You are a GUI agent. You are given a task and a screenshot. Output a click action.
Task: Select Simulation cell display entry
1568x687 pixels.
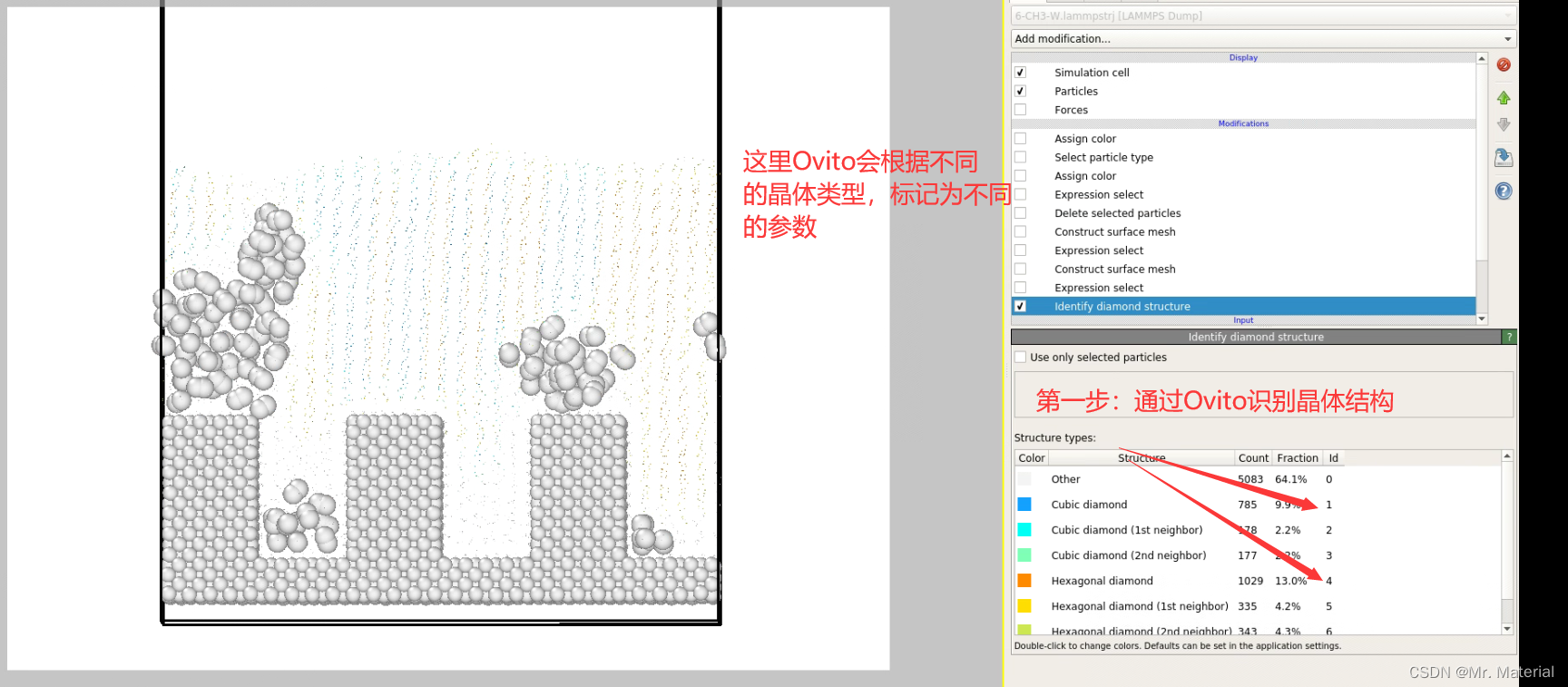click(x=1092, y=73)
